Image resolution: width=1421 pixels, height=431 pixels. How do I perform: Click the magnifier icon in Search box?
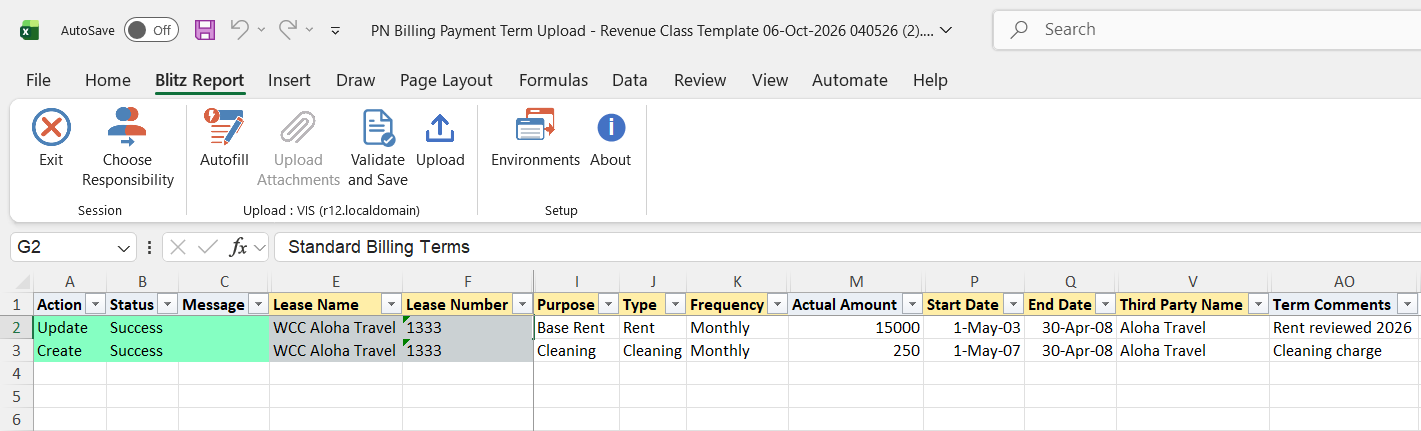pyautogui.click(x=1020, y=30)
